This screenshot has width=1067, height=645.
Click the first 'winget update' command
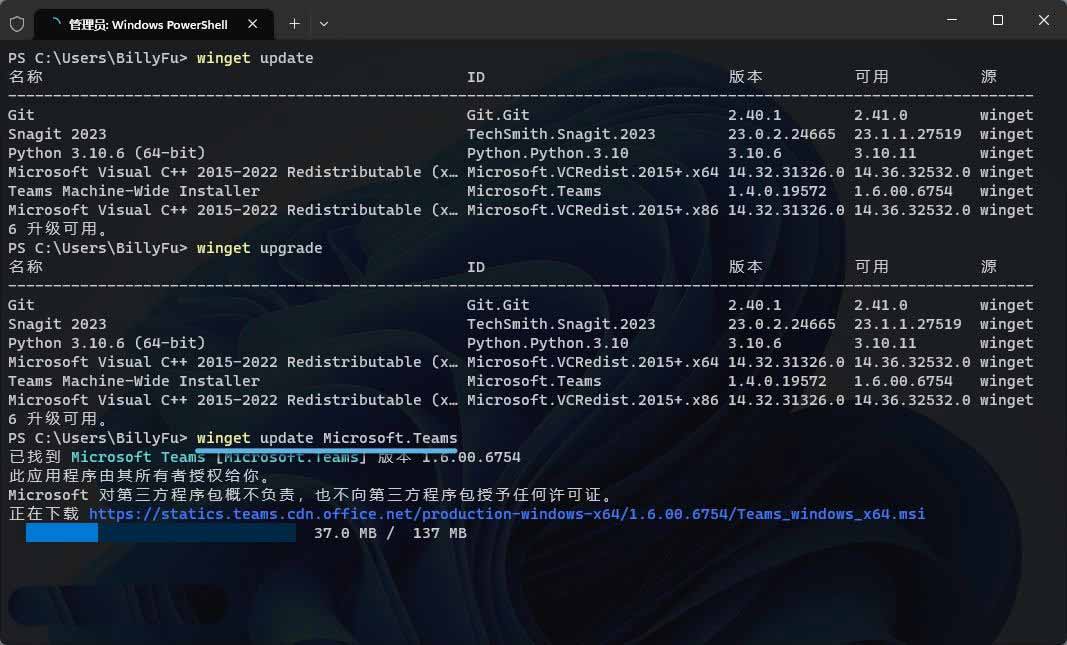(x=255, y=58)
